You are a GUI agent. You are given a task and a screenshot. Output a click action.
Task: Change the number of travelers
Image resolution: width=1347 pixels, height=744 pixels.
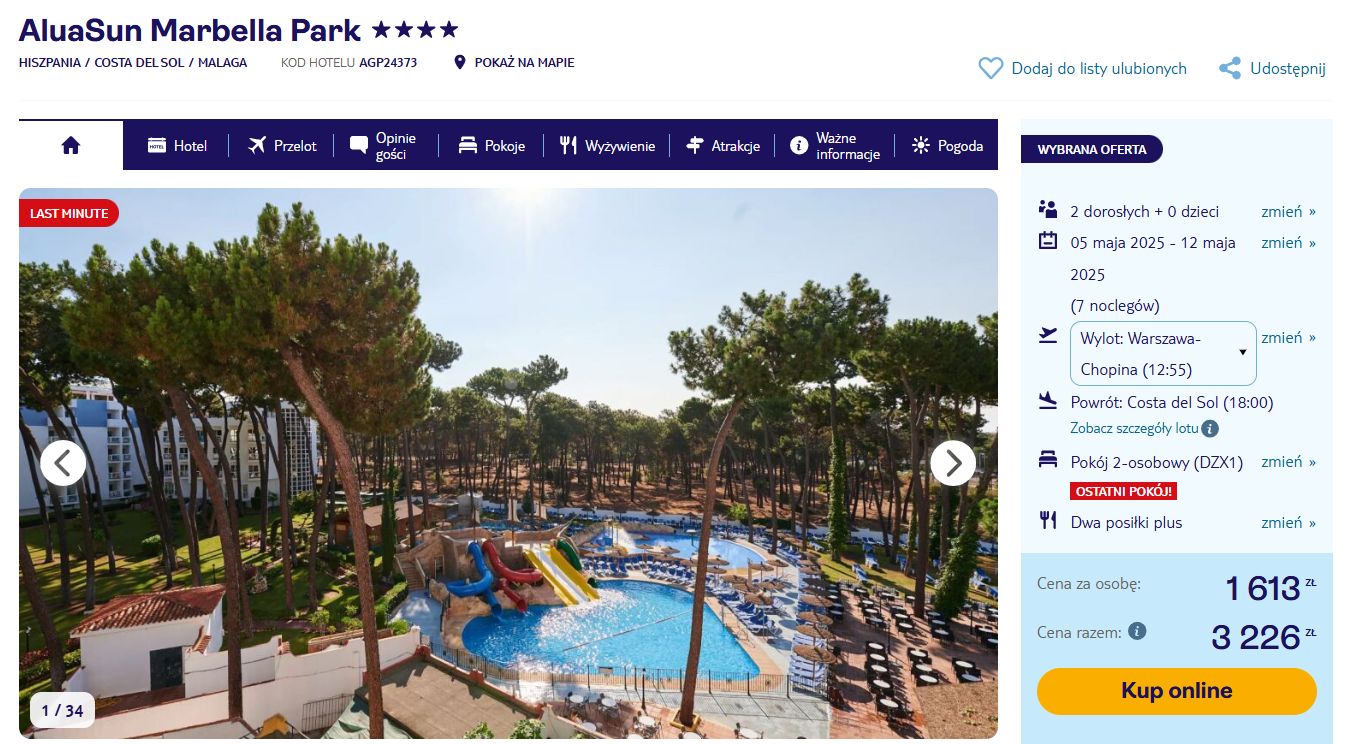1288,211
